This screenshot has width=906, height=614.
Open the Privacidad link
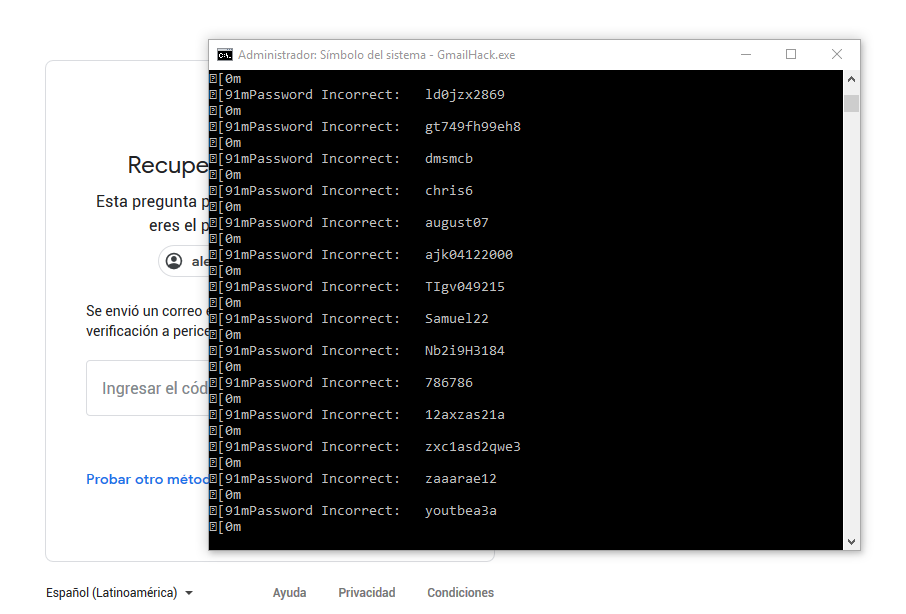click(366, 592)
